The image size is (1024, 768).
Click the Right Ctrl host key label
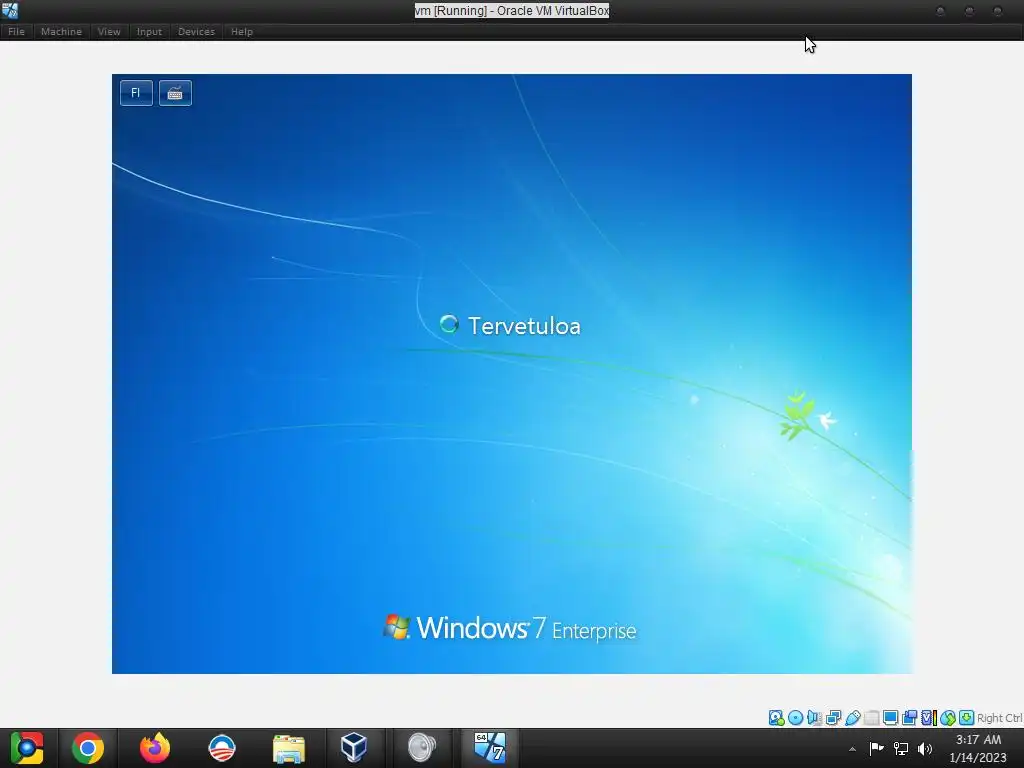pos(999,718)
